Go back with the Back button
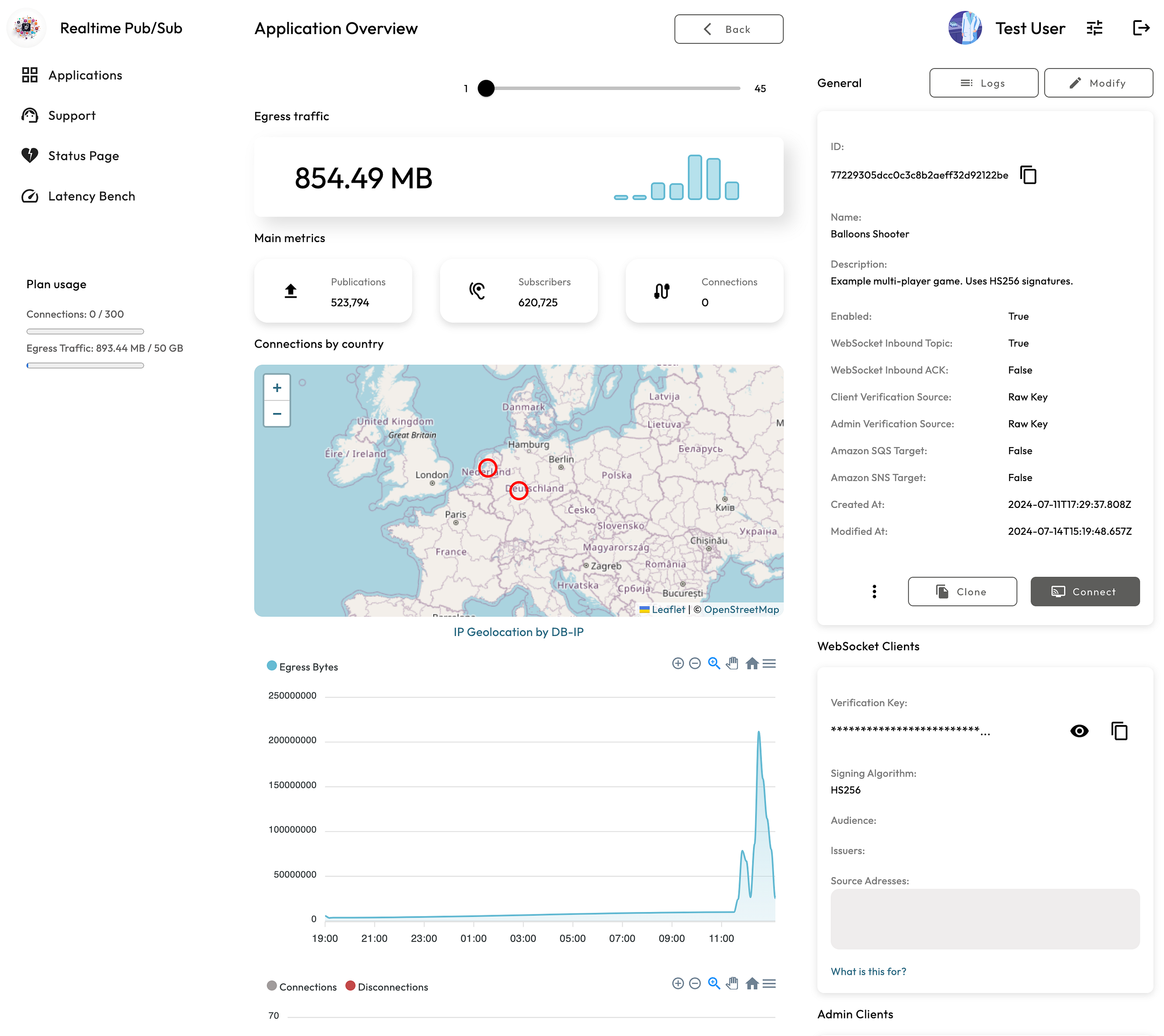The image size is (1164, 1036). tap(728, 29)
